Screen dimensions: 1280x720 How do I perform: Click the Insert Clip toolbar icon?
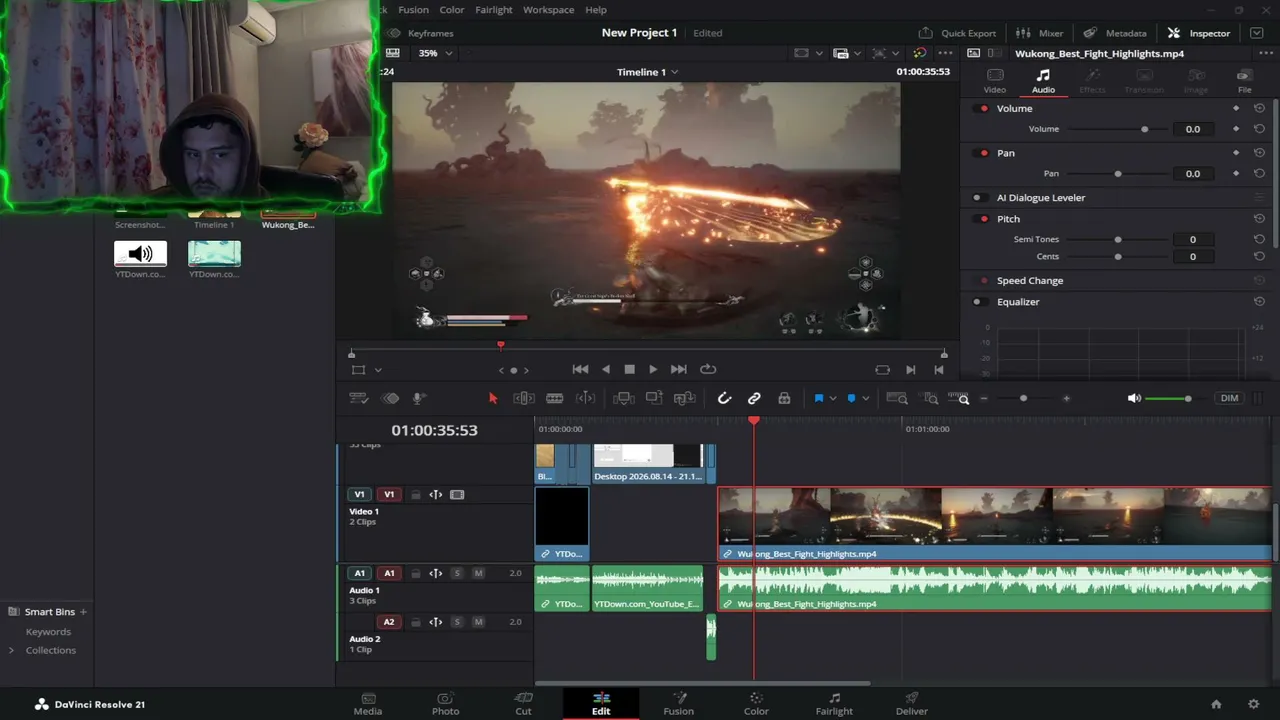tap(623, 398)
